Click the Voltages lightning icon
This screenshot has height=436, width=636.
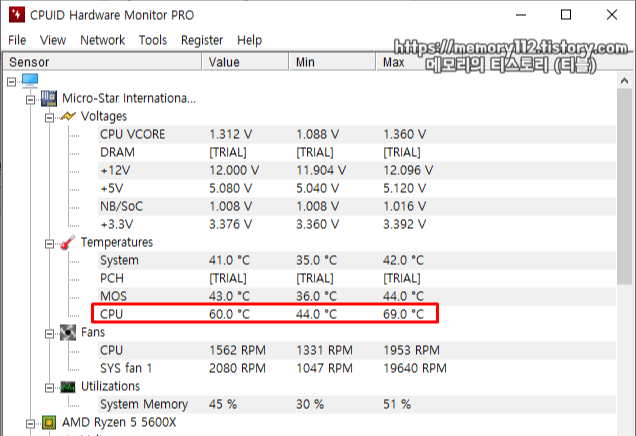(68, 116)
